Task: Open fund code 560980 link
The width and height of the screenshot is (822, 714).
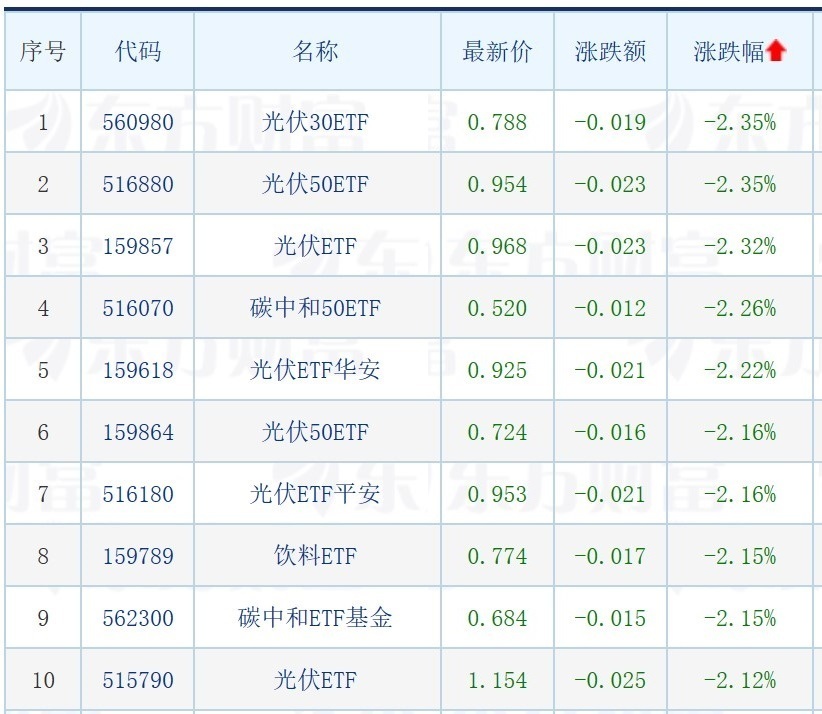Action: point(138,122)
